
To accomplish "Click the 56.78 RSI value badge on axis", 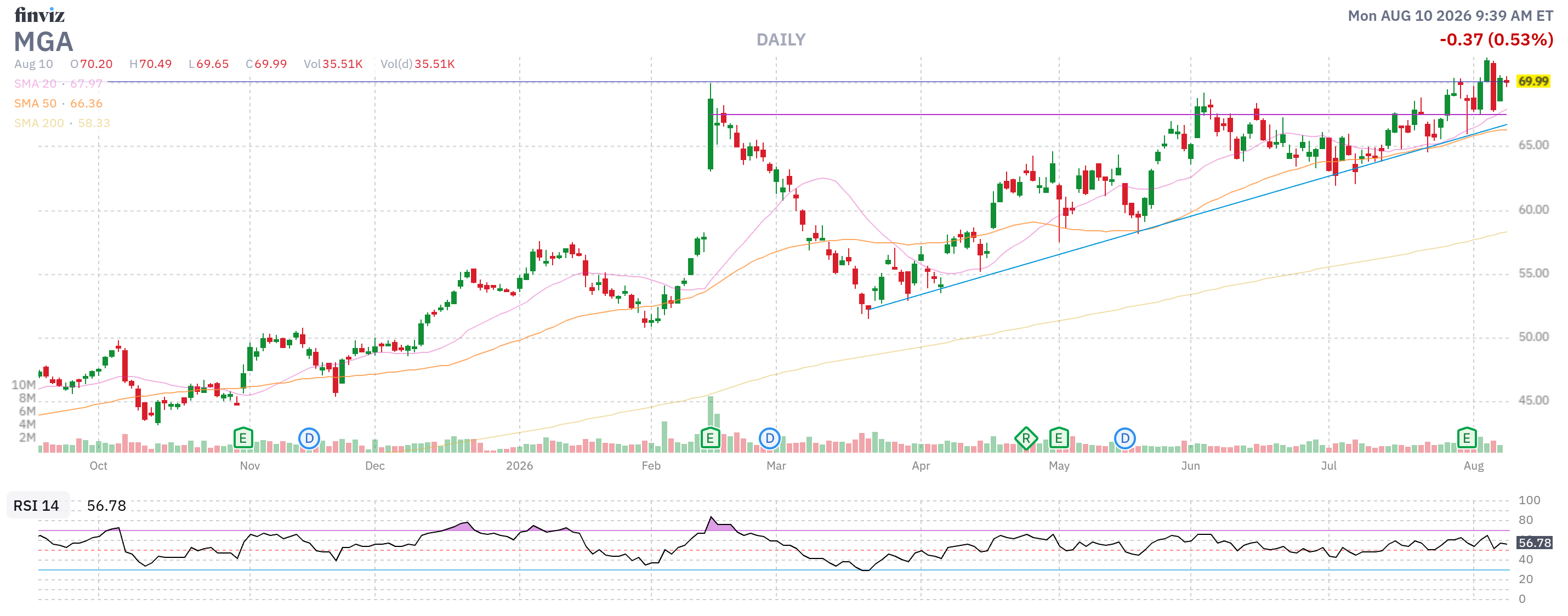I will [1535, 543].
